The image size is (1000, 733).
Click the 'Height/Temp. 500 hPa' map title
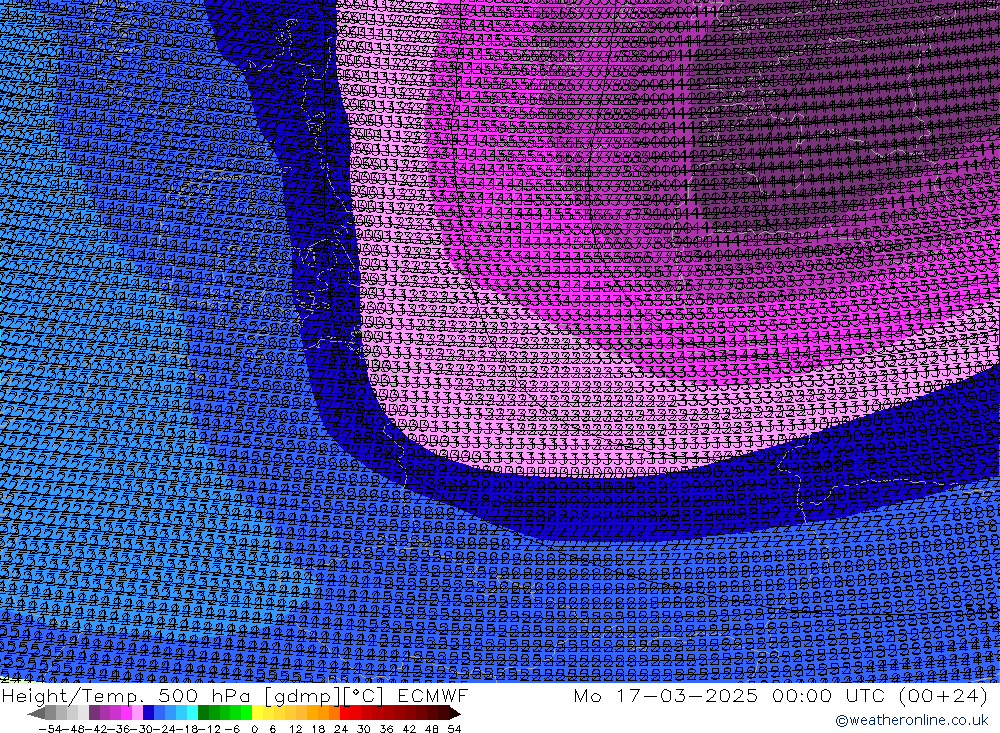click(x=126, y=695)
